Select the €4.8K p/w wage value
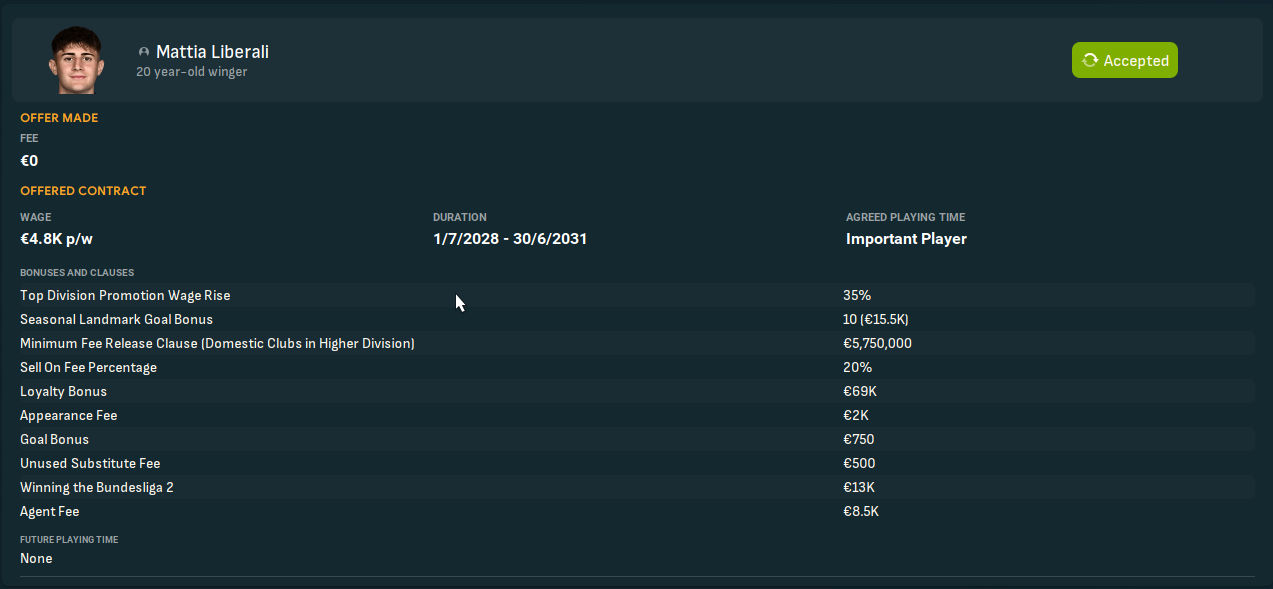 click(x=56, y=239)
